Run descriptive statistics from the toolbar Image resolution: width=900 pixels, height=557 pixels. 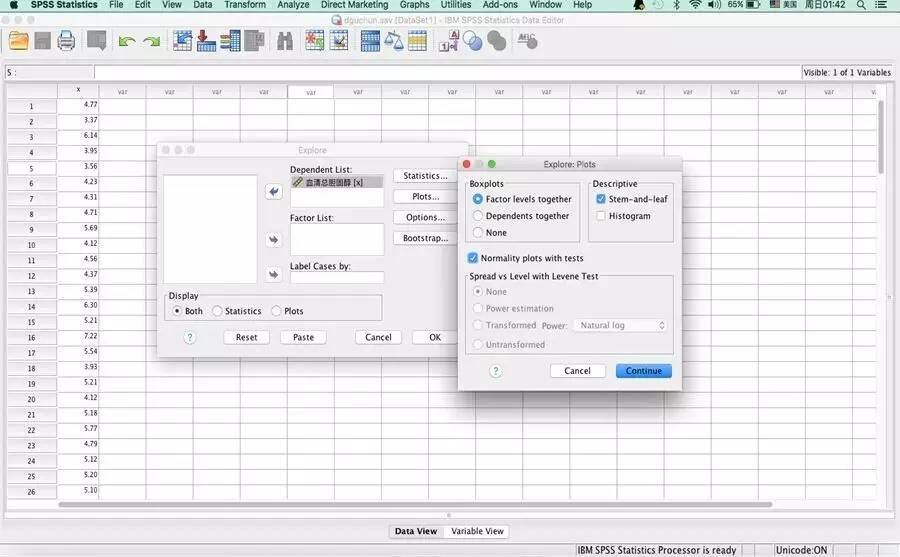(x=254, y=41)
